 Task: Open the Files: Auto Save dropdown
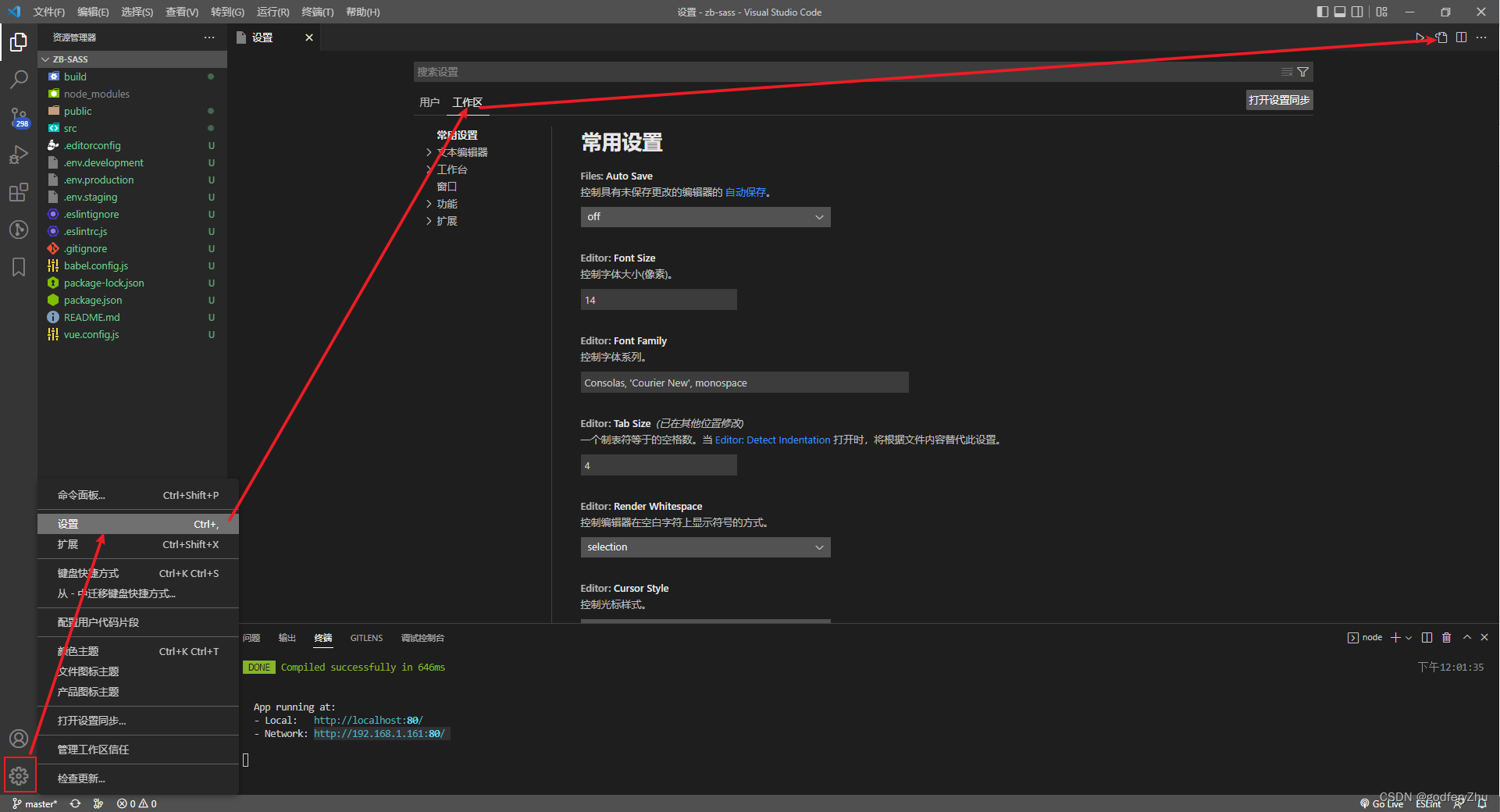[705, 217]
